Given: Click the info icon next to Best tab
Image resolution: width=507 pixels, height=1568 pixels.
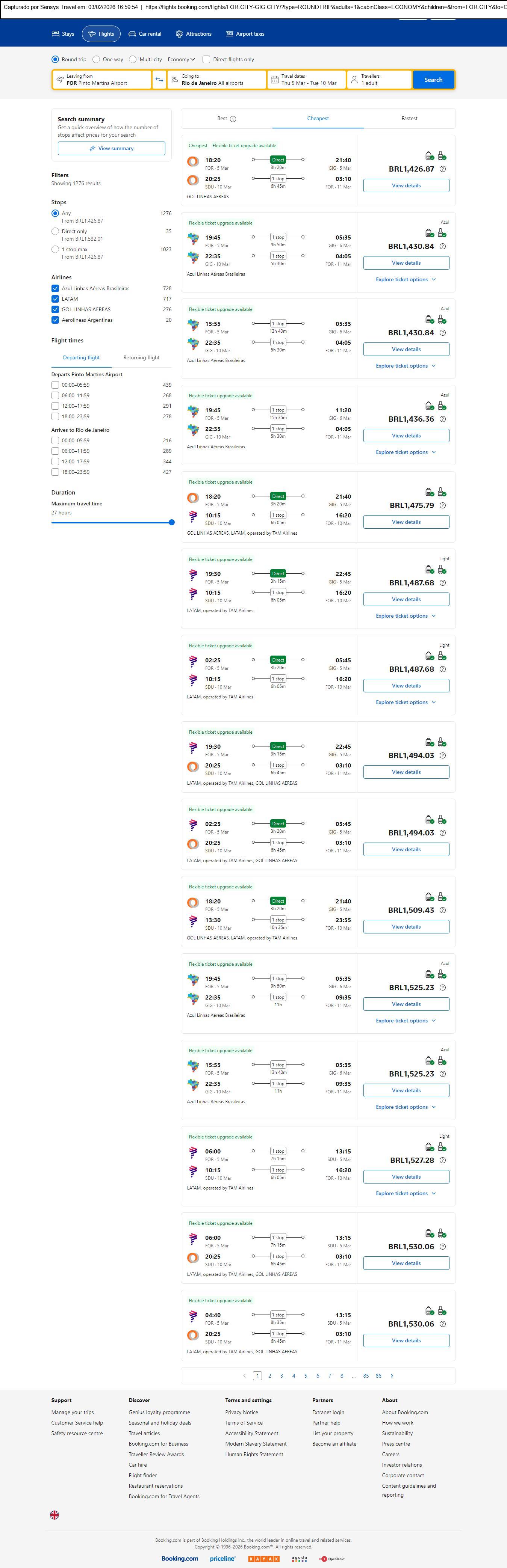Looking at the screenshot, I should point(233,119).
